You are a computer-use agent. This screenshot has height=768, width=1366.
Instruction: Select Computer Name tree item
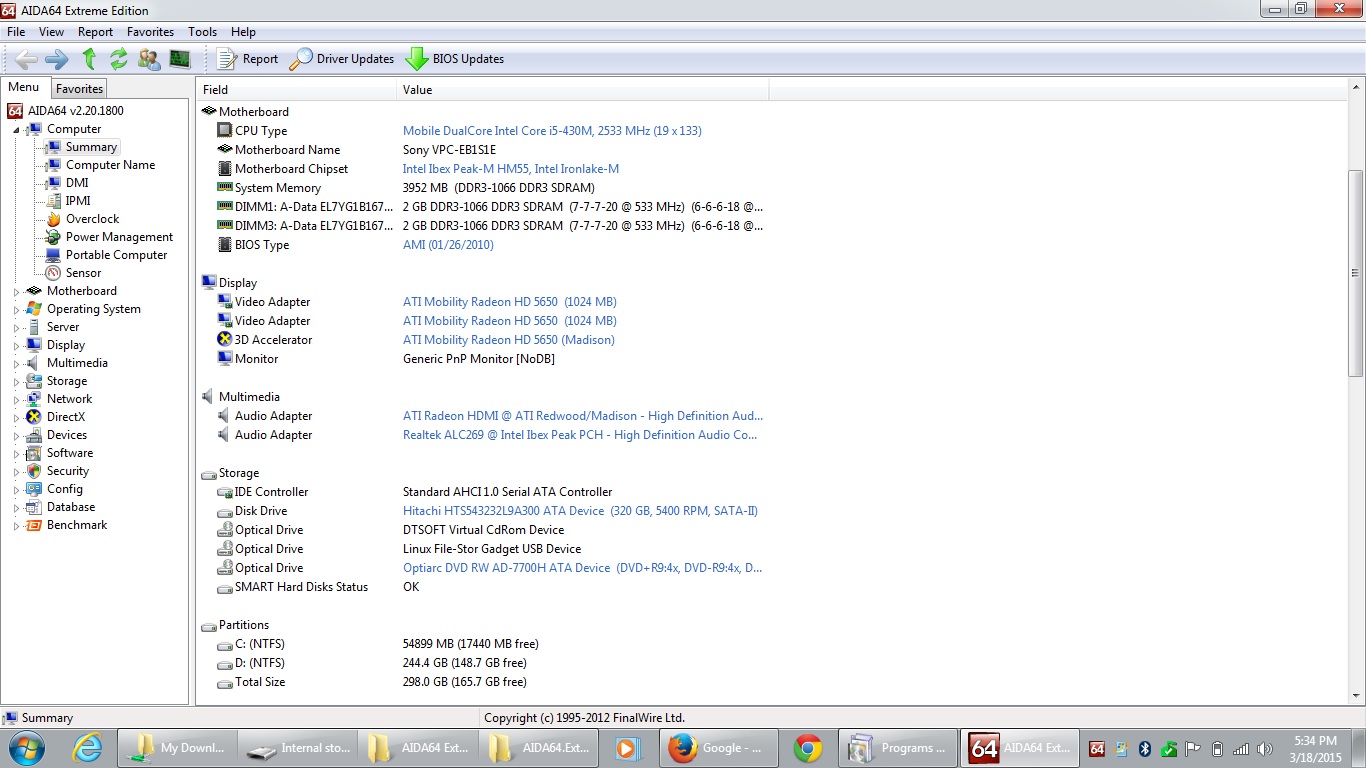(x=110, y=165)
